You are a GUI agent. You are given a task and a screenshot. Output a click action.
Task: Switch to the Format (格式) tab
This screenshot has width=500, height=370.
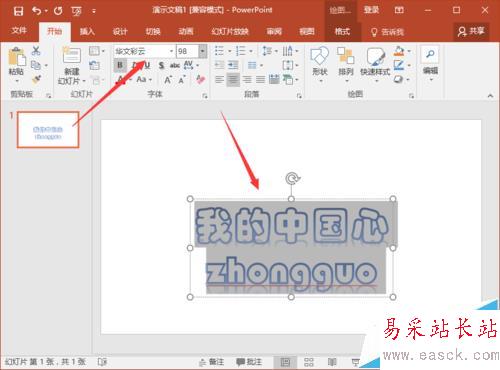point(342,31)
